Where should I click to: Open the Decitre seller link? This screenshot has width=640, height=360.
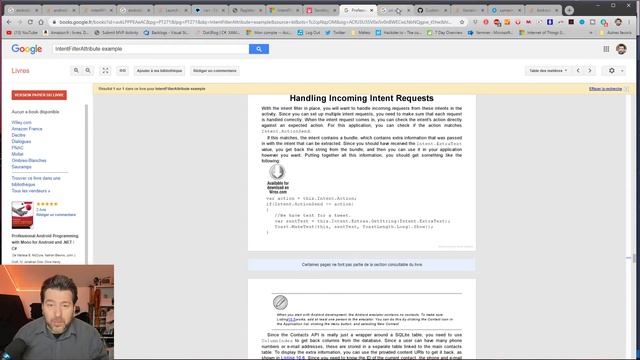(x=18, y=135)
